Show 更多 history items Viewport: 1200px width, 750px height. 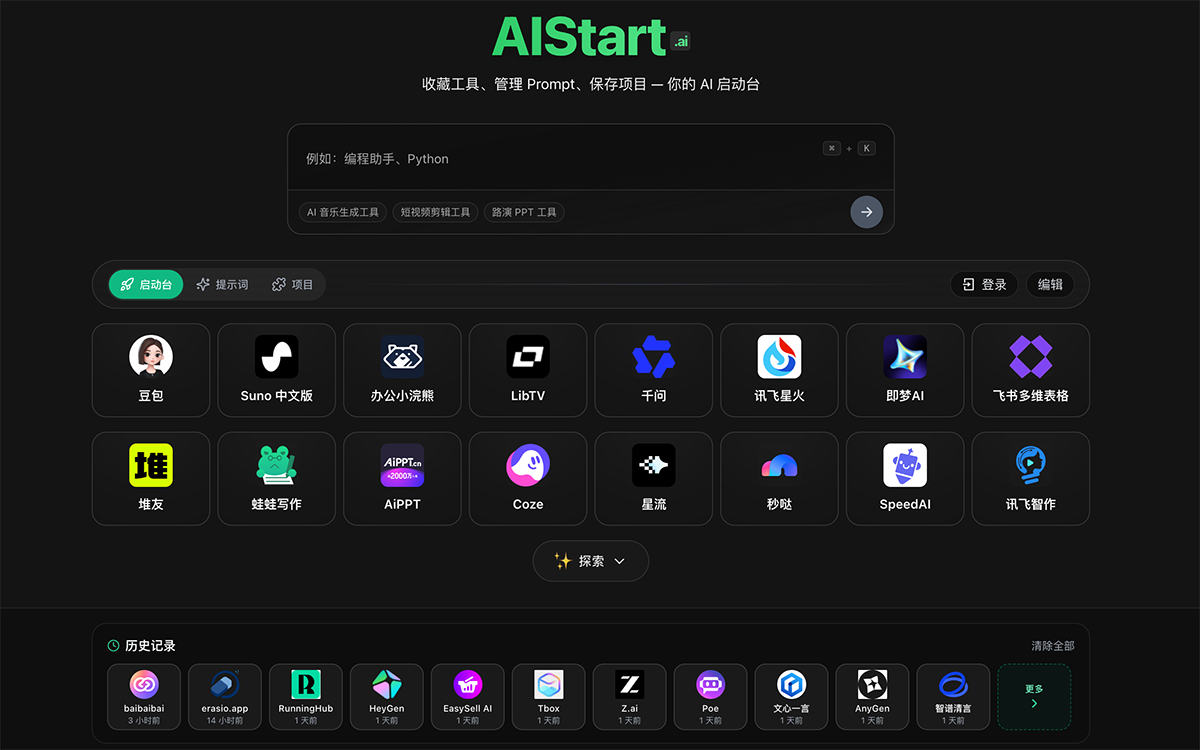coord(1034,697)
